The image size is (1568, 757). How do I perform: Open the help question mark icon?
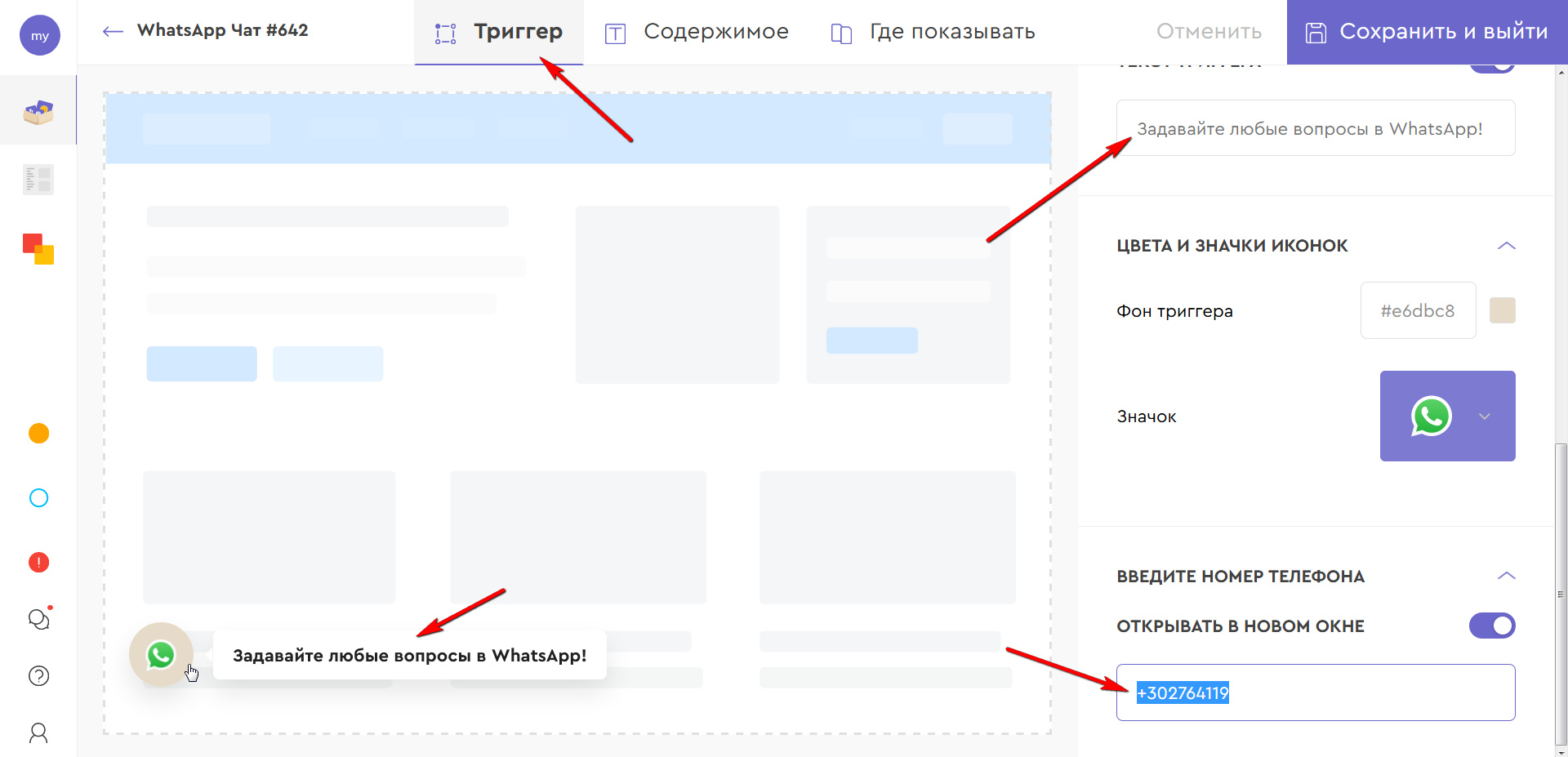[38, 676]
